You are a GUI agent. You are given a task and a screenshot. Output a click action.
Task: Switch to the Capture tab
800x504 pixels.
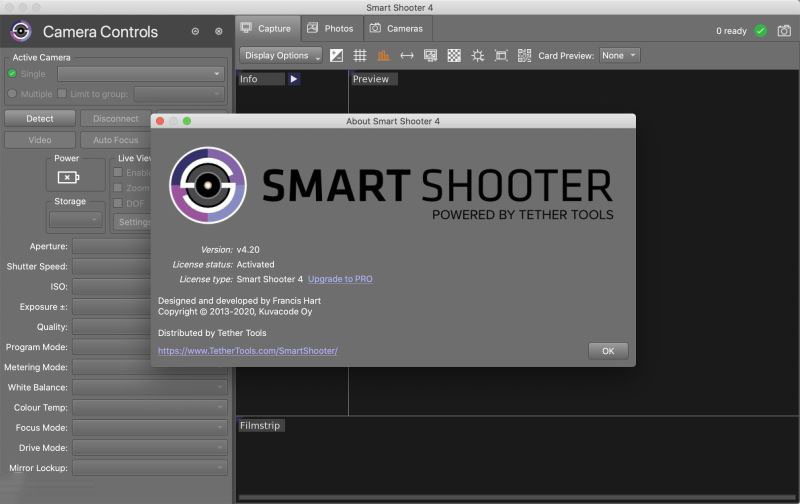pyautogui.click(x=267, y=29)
